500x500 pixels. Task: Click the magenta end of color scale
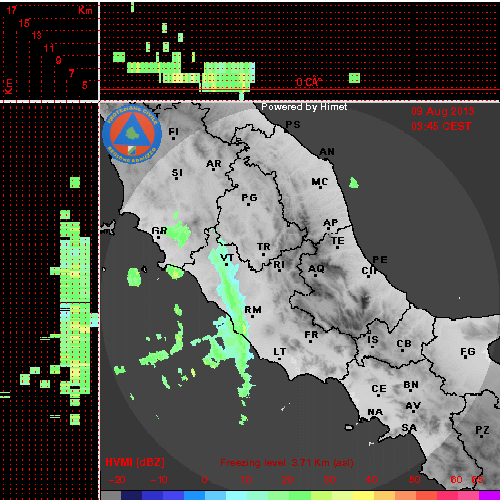(x=489, y=495)
